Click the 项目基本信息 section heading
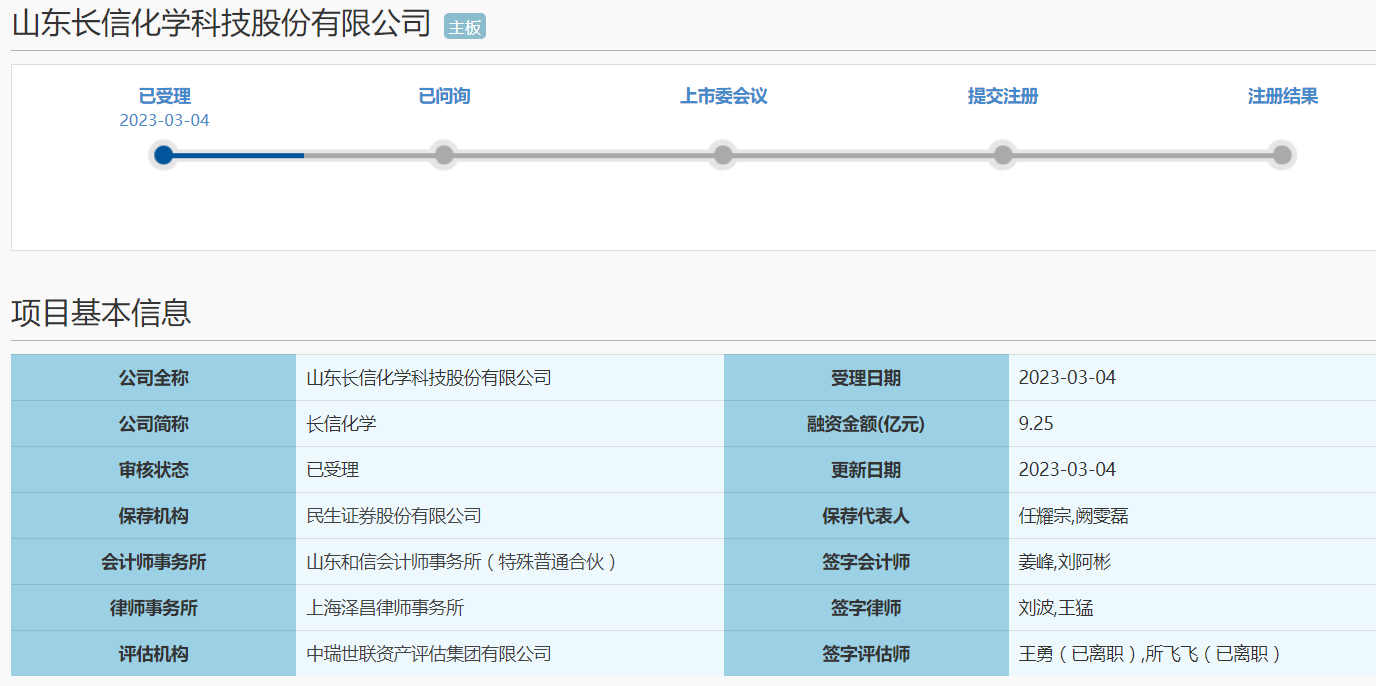Viewport: 1376px width, 686px height. click(101, 313)
